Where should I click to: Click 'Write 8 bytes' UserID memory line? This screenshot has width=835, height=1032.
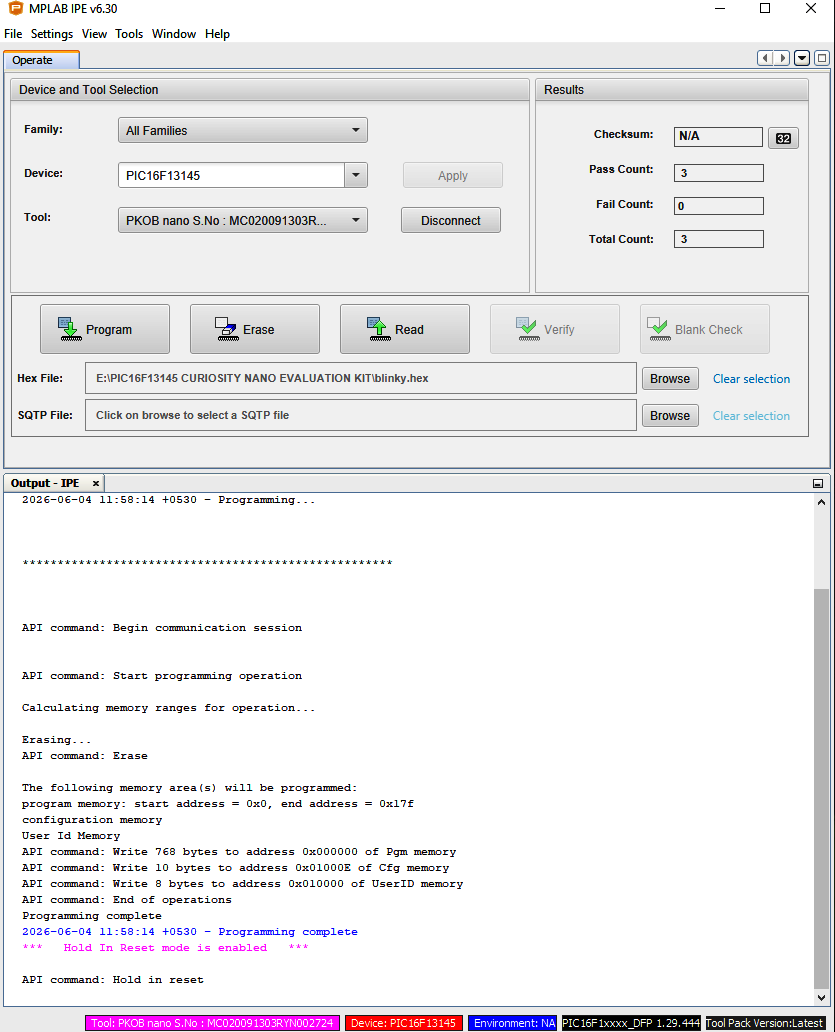[242, 883]
